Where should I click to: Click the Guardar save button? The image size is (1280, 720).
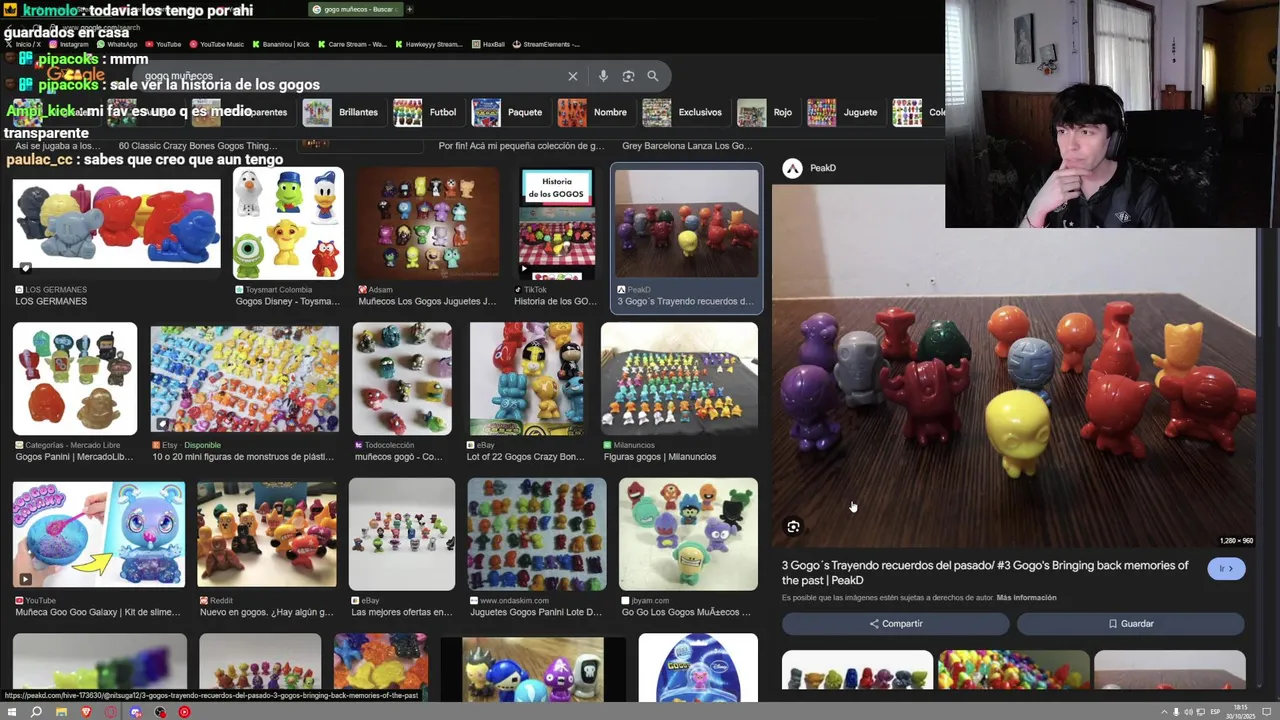tap(1130, 624)
